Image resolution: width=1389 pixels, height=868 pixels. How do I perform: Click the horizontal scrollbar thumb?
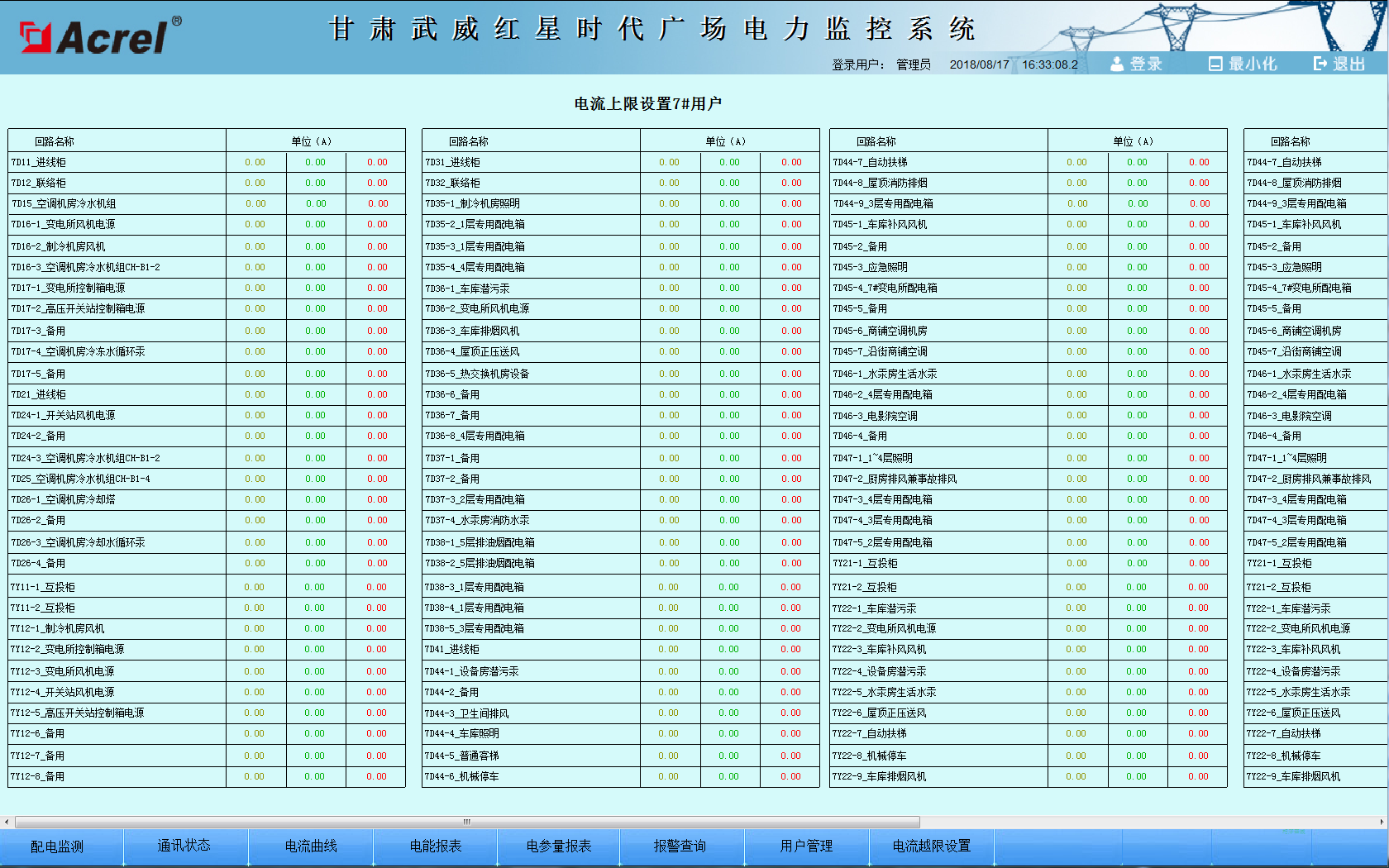[467, 822]
